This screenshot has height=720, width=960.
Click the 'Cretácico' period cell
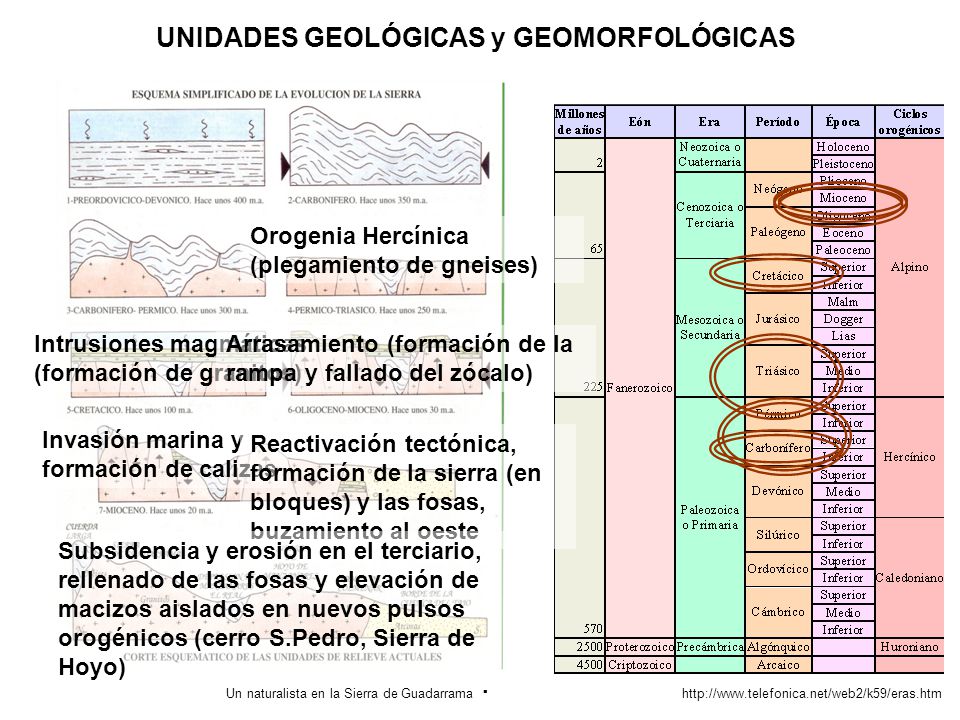(x=778, y=276)
